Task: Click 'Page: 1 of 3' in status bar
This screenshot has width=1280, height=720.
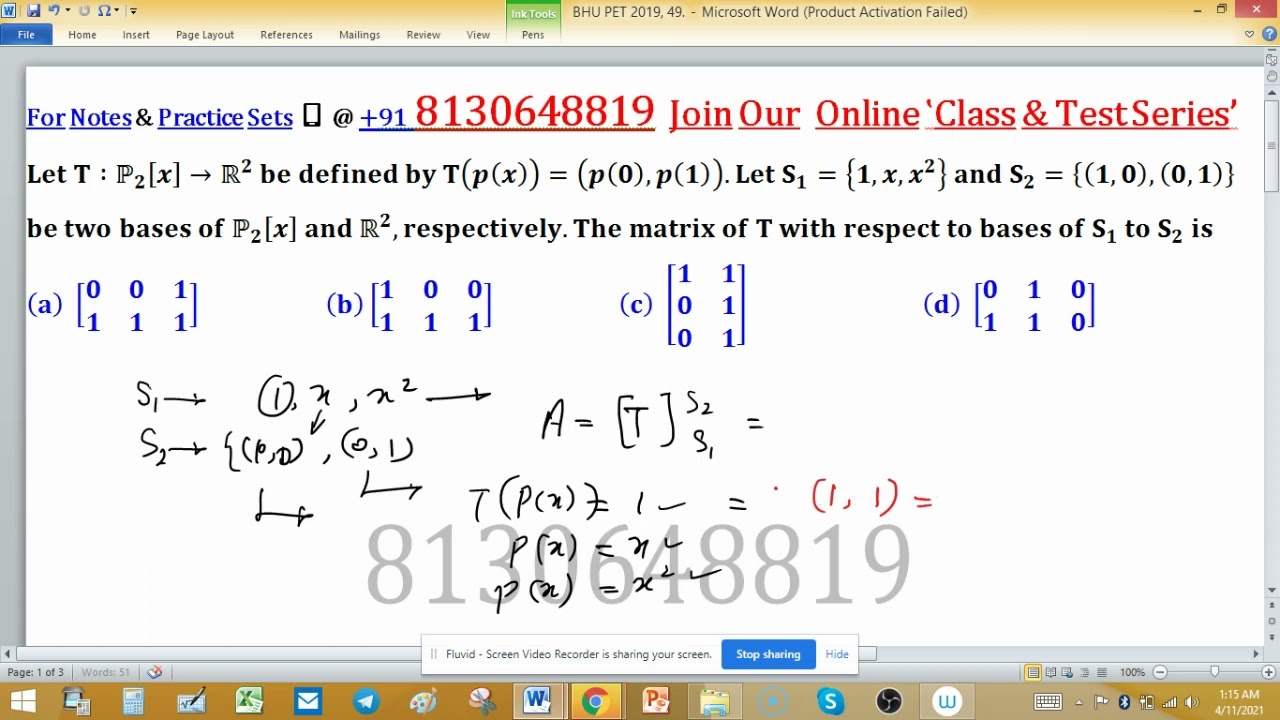Action: [x=35, y=672]
